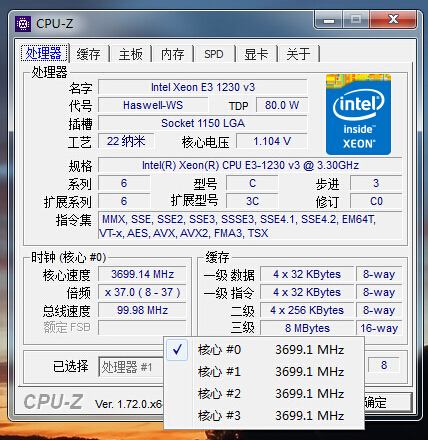The height and width of the screenshot is (440, 428).
Task: Select the 显卡 tab
Action: click(256, 54)
